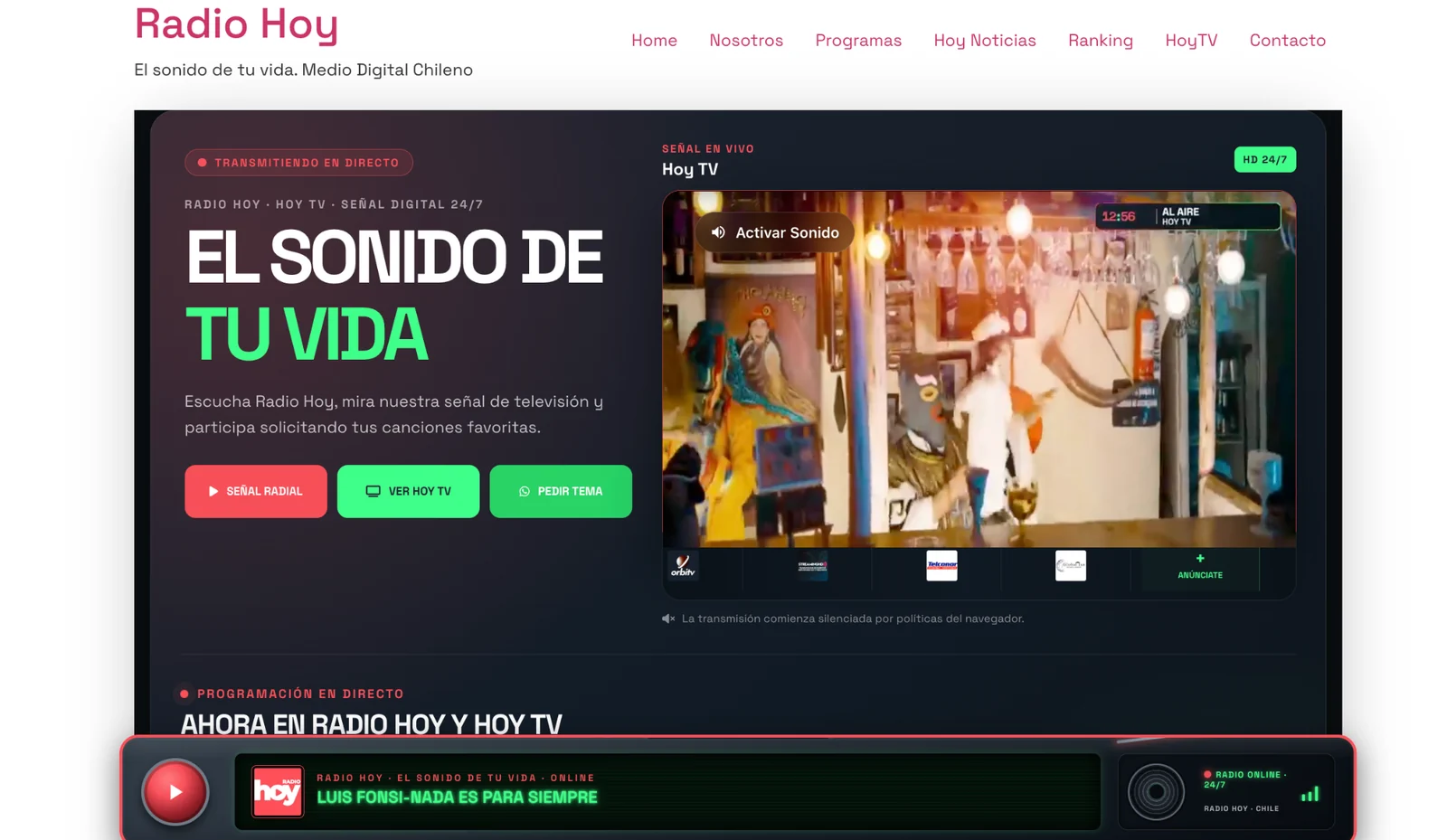Click the Radio Online 24/7 status text
The height and width of the screenshot is (840, 1447).
tap(1244, 779)
